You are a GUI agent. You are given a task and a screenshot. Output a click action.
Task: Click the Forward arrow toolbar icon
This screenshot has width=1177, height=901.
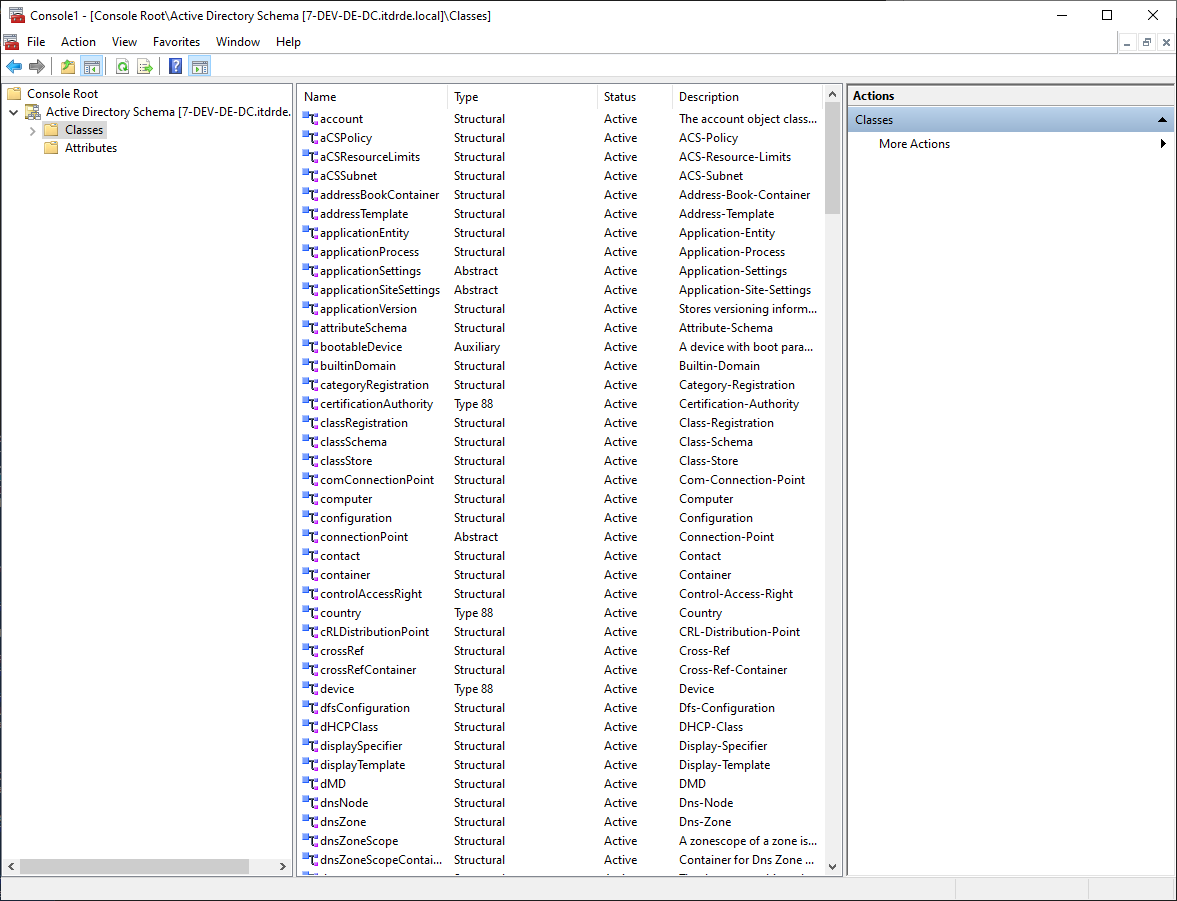[37, 67]
